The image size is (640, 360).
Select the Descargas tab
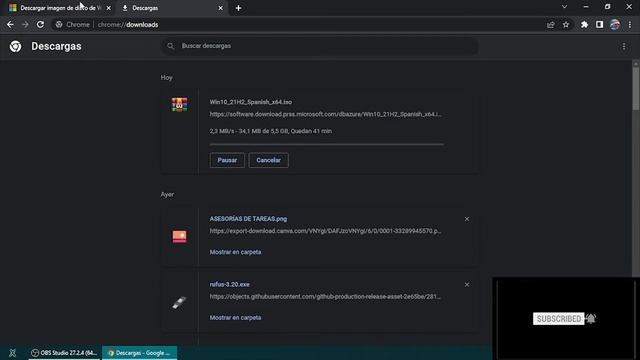172,8
